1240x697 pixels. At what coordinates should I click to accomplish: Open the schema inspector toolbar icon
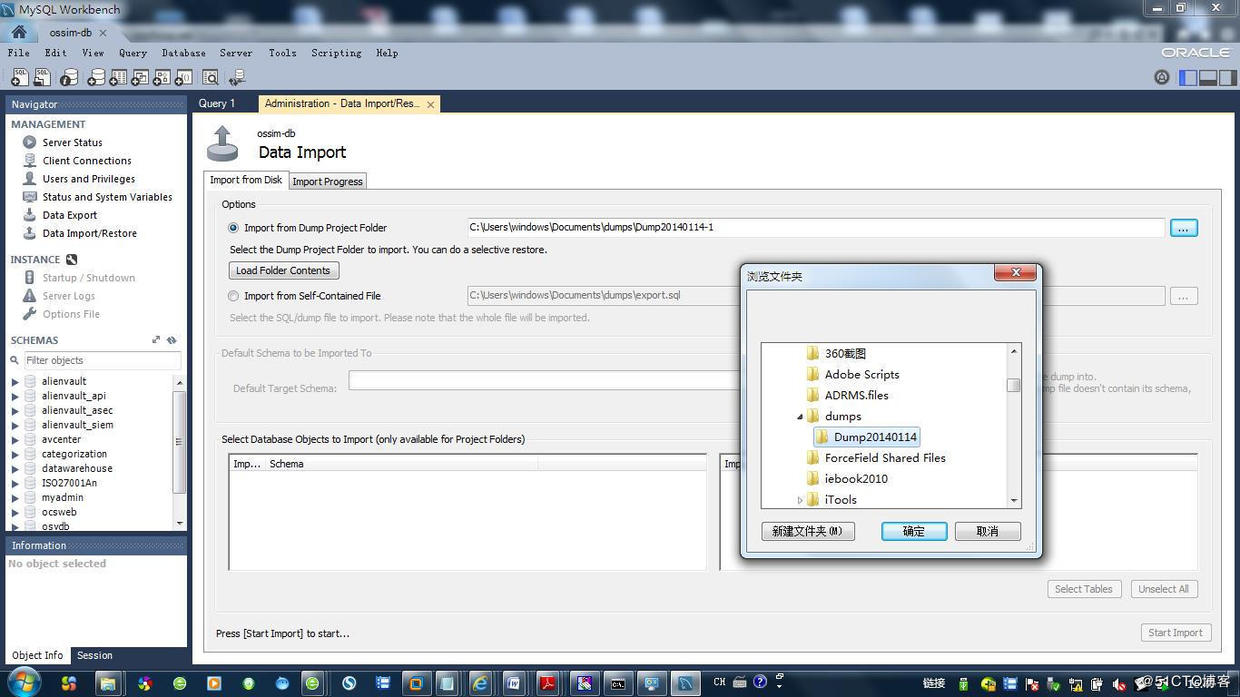pyautogui.click(x=69, y=77)
